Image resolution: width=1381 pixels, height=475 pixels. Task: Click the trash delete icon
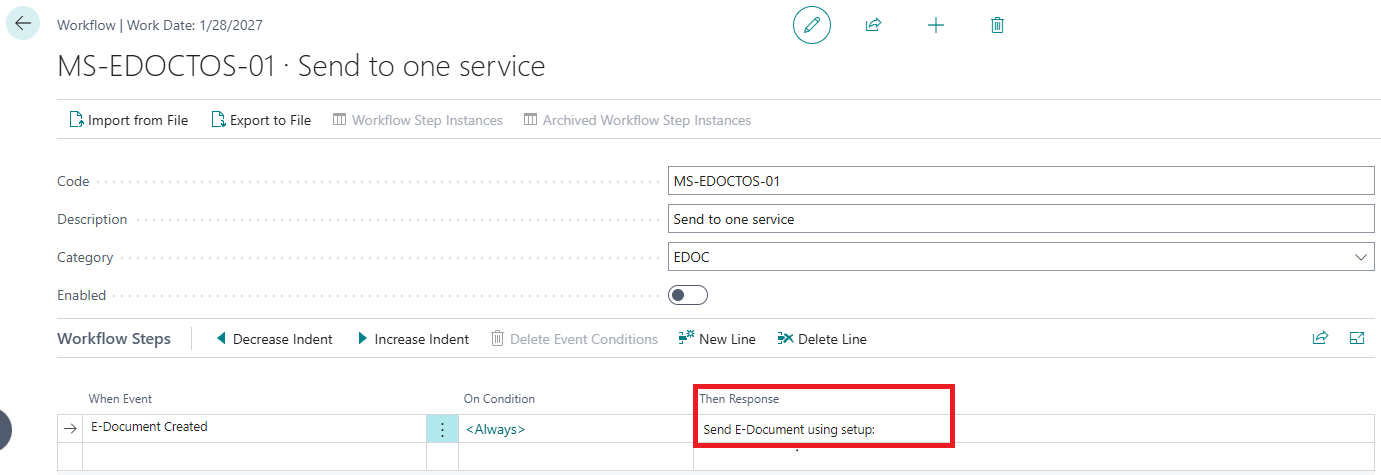point(997,25)
